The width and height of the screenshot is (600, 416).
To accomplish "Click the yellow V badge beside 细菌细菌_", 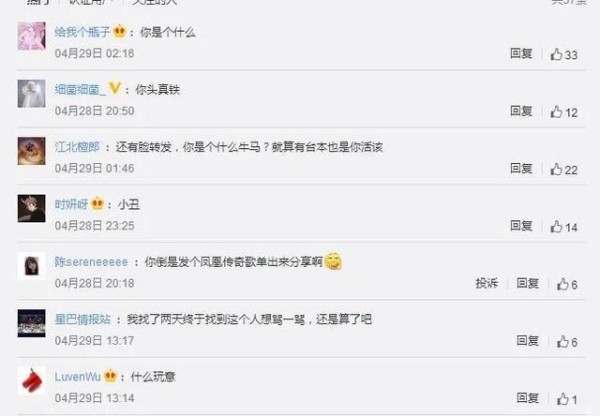I will [114, 88].
